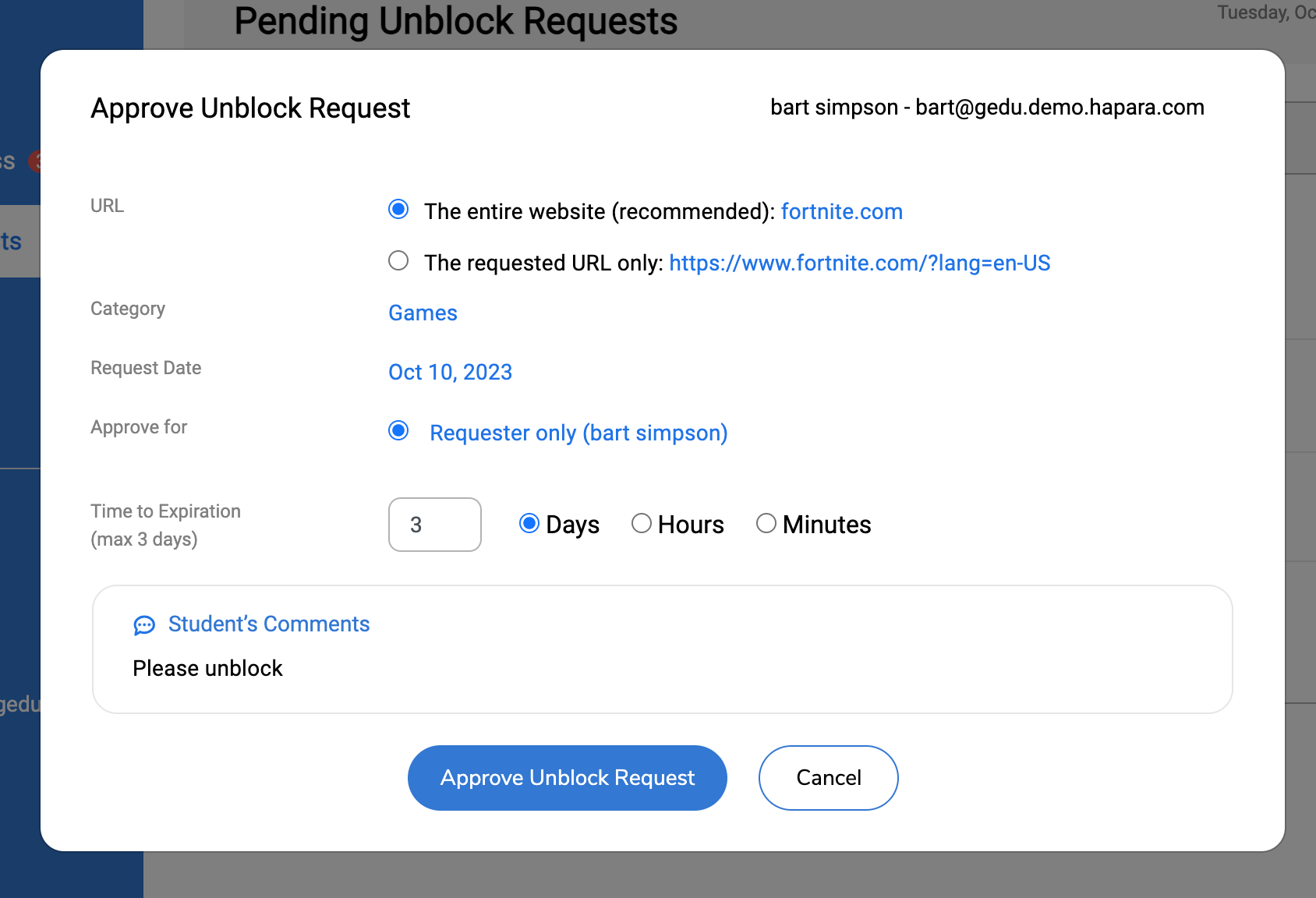Viewport: 1316px width, 898px height.
Task: Click the time to expiration number field
Action: (x=435, y=525)
